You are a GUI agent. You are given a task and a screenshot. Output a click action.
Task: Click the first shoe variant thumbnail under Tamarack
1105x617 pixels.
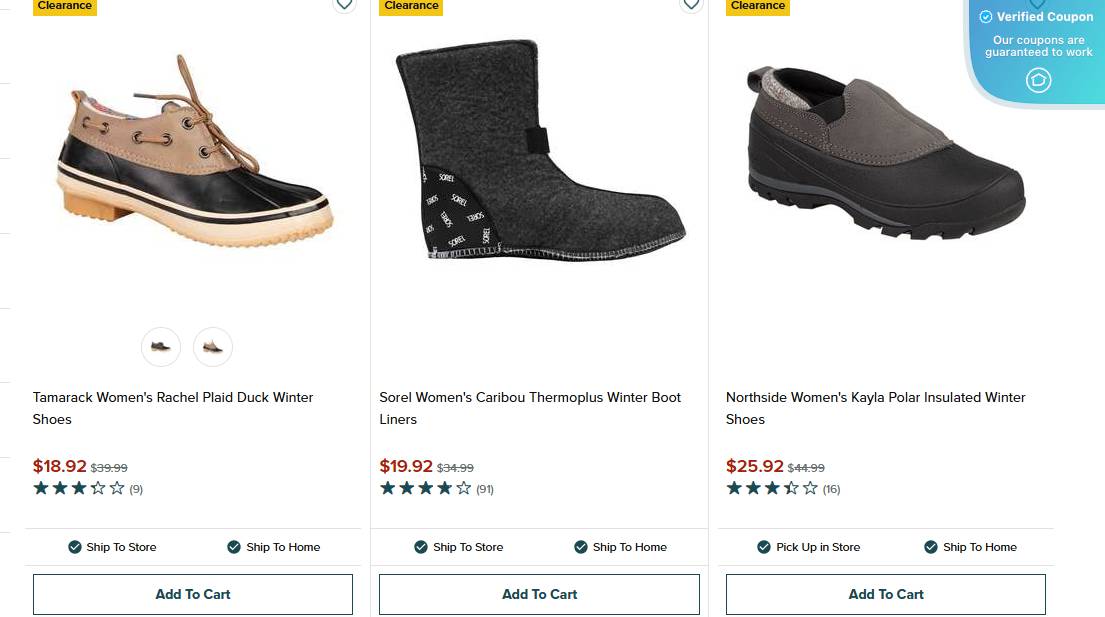pos(161,347)
